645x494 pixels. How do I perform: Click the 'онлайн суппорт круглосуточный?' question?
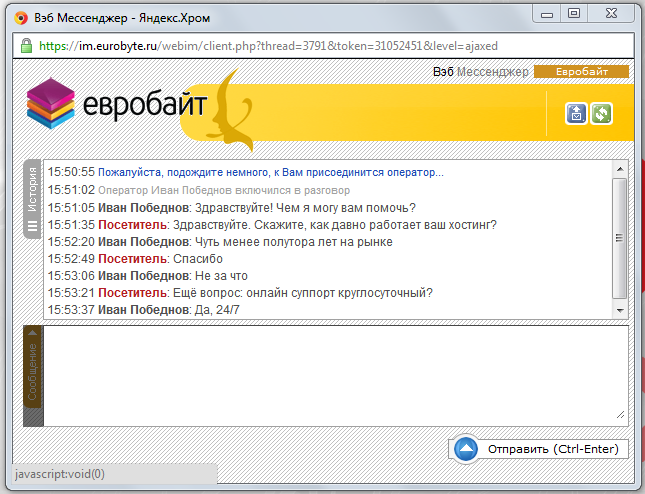point(339,293)
